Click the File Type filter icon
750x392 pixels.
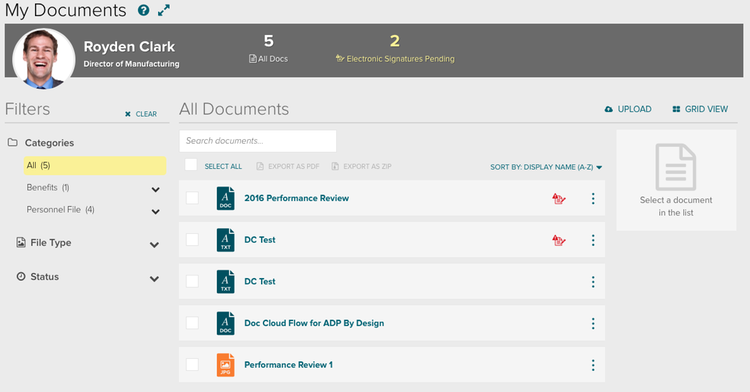pyautogui.click(x=21, y=242)
